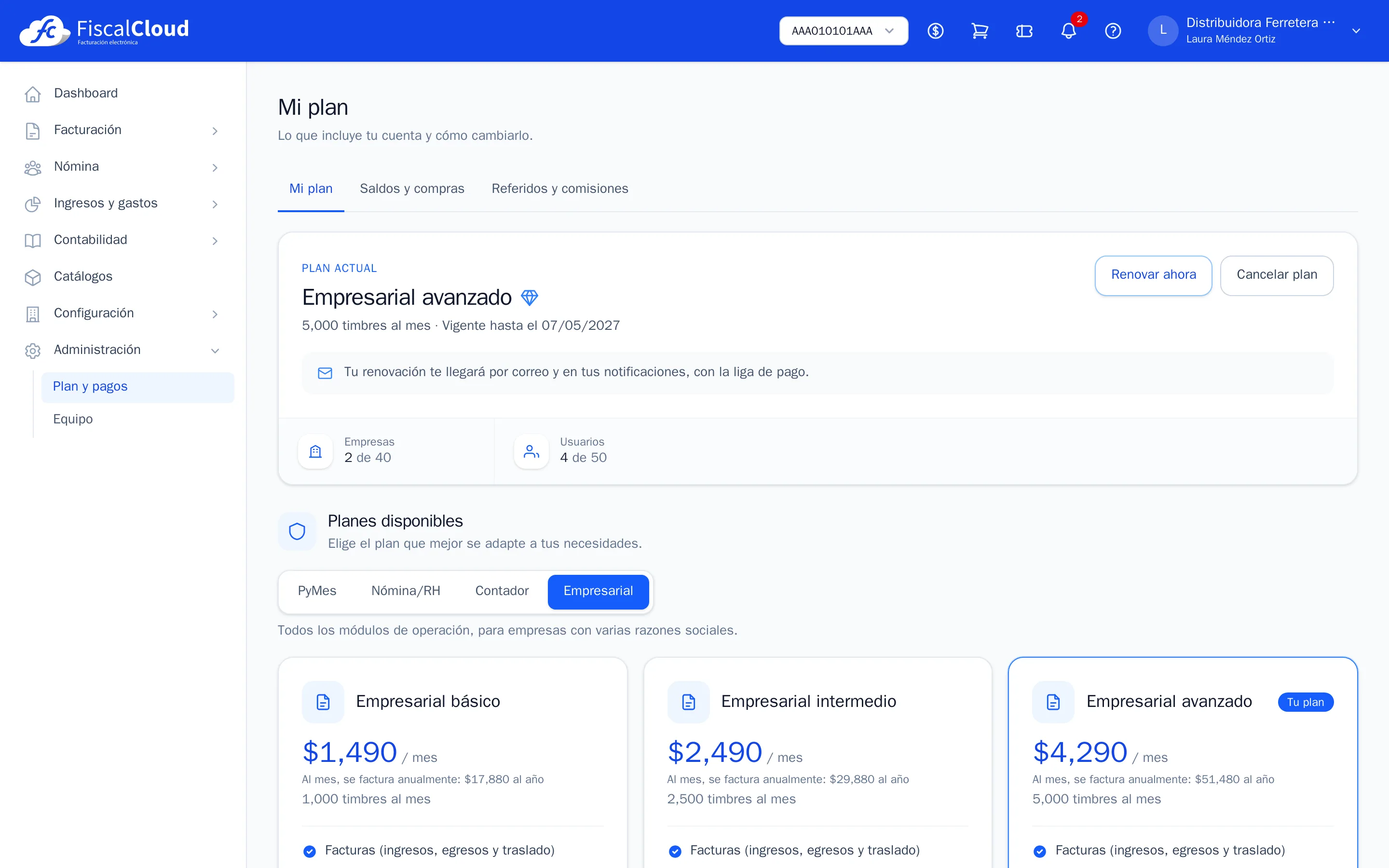1389x868 pixels.
Task: Click the document icon on Empresarial básico card
Action: point(323,702)
